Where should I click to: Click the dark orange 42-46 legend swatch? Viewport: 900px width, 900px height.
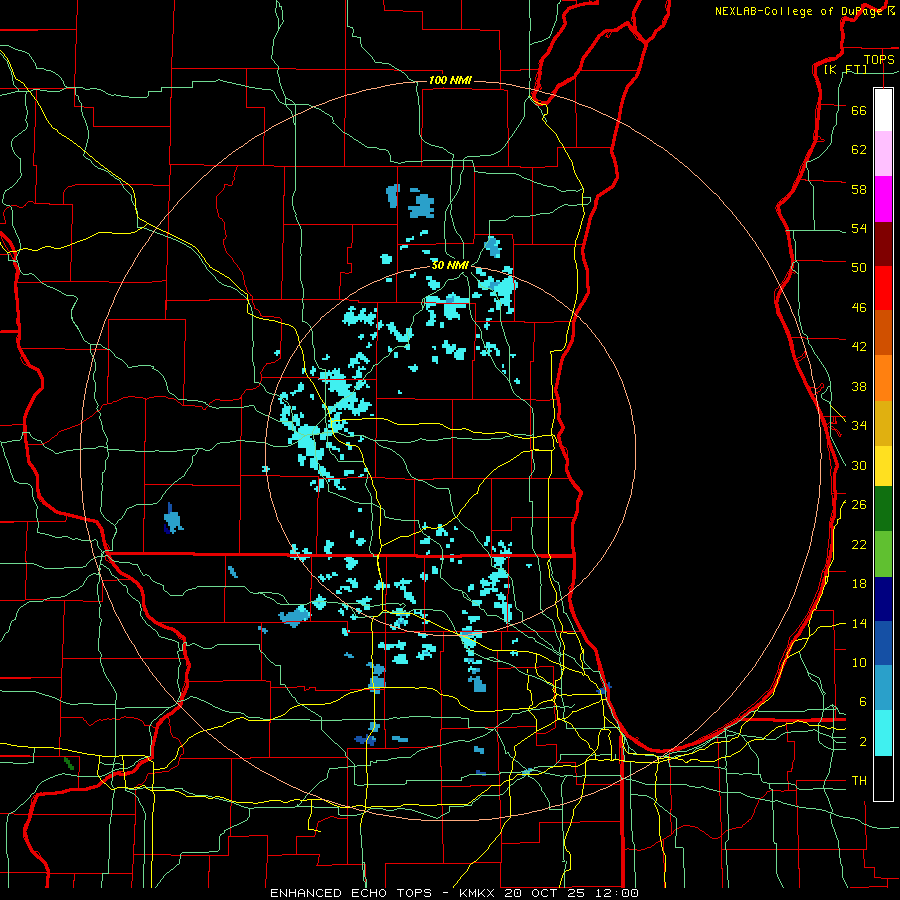pyautogui.click(x=883, y=333)
